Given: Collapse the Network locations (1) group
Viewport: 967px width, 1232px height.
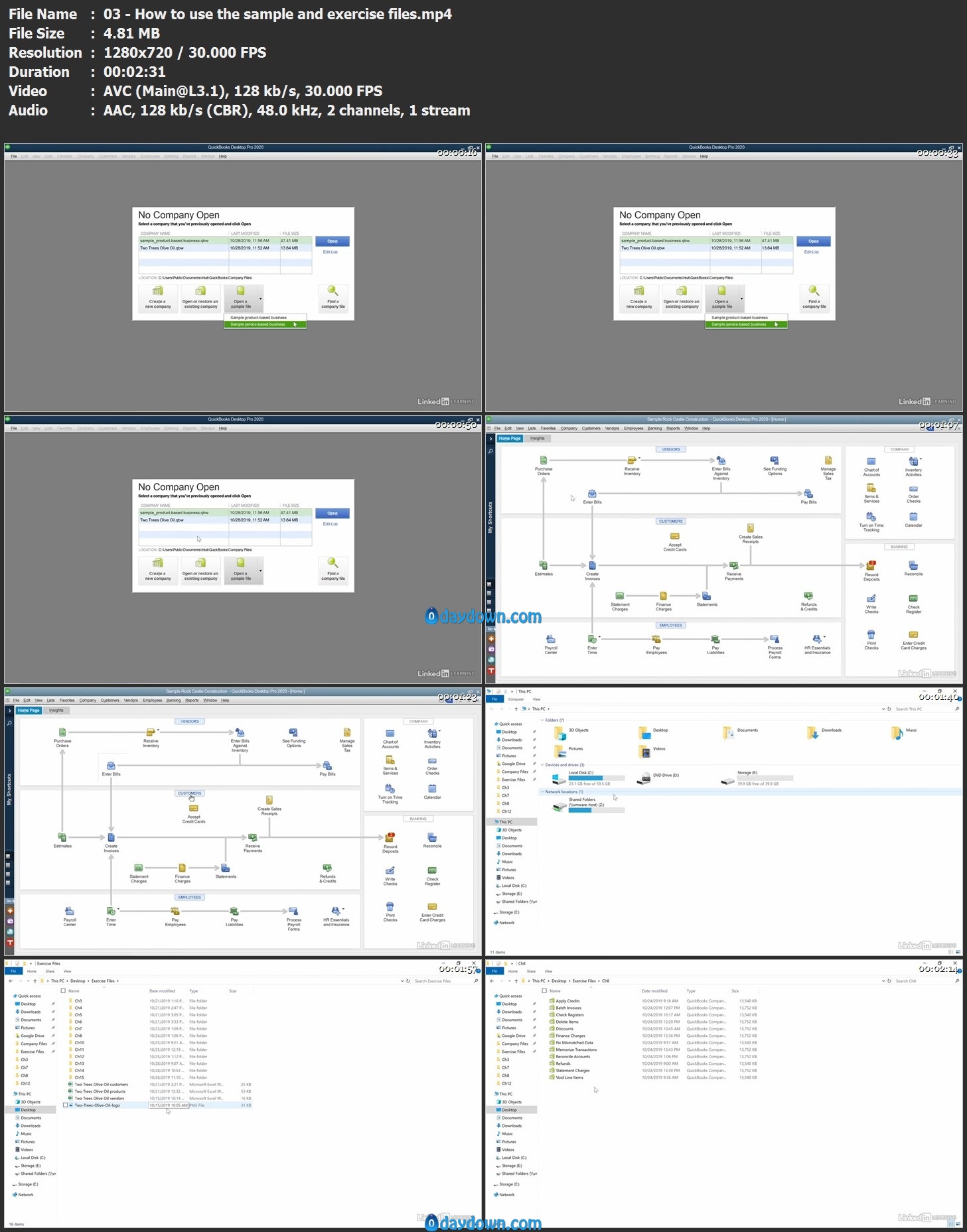Looking at the screenshot, I should [542, 791].
